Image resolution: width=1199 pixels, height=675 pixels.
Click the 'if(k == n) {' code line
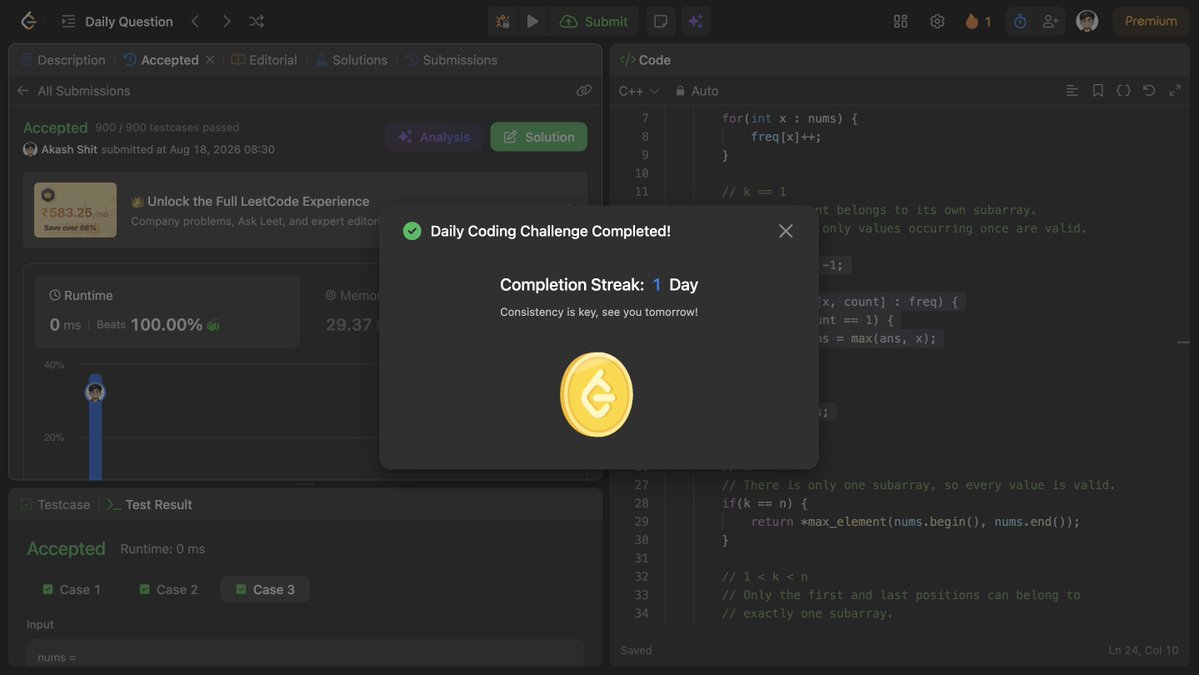coord(765,504)
